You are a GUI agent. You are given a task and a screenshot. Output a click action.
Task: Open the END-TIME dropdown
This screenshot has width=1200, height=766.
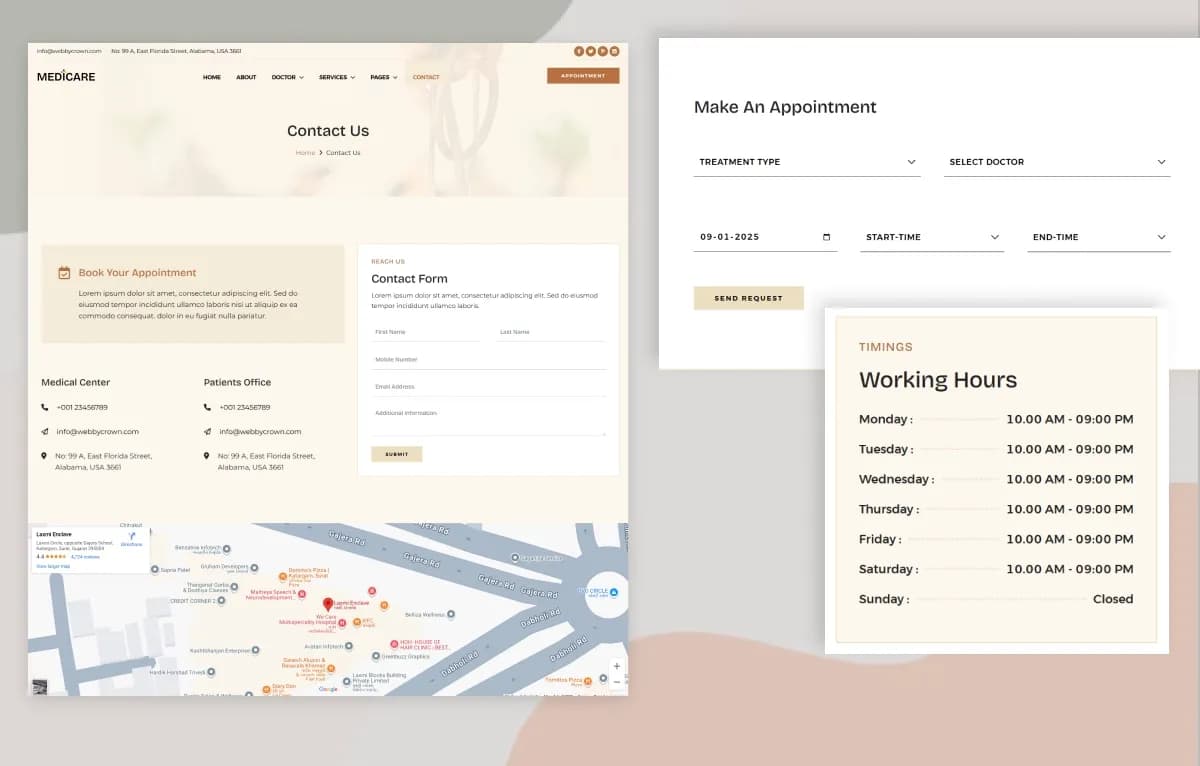[1099, 237]
